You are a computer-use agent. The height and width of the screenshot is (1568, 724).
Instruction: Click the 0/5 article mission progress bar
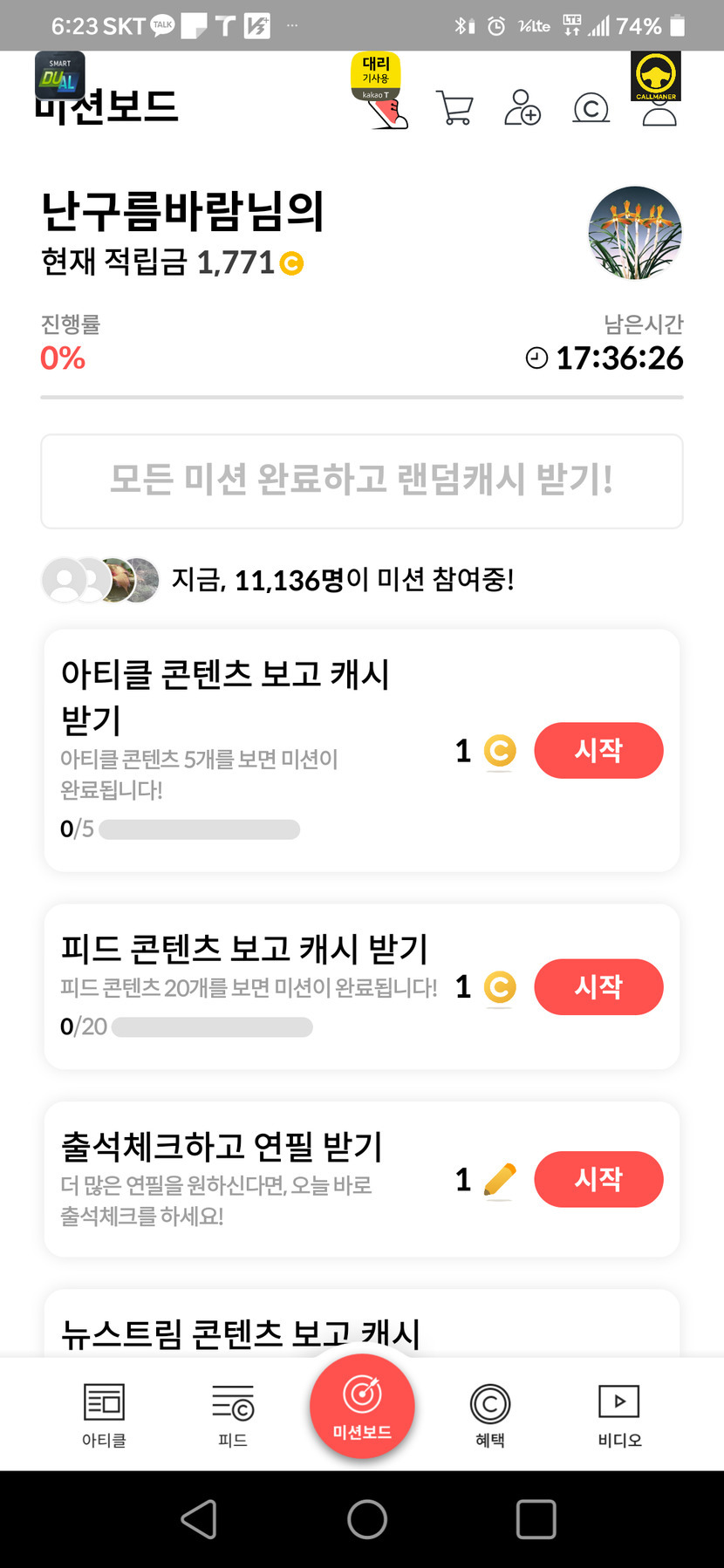[x=200, y=829]
